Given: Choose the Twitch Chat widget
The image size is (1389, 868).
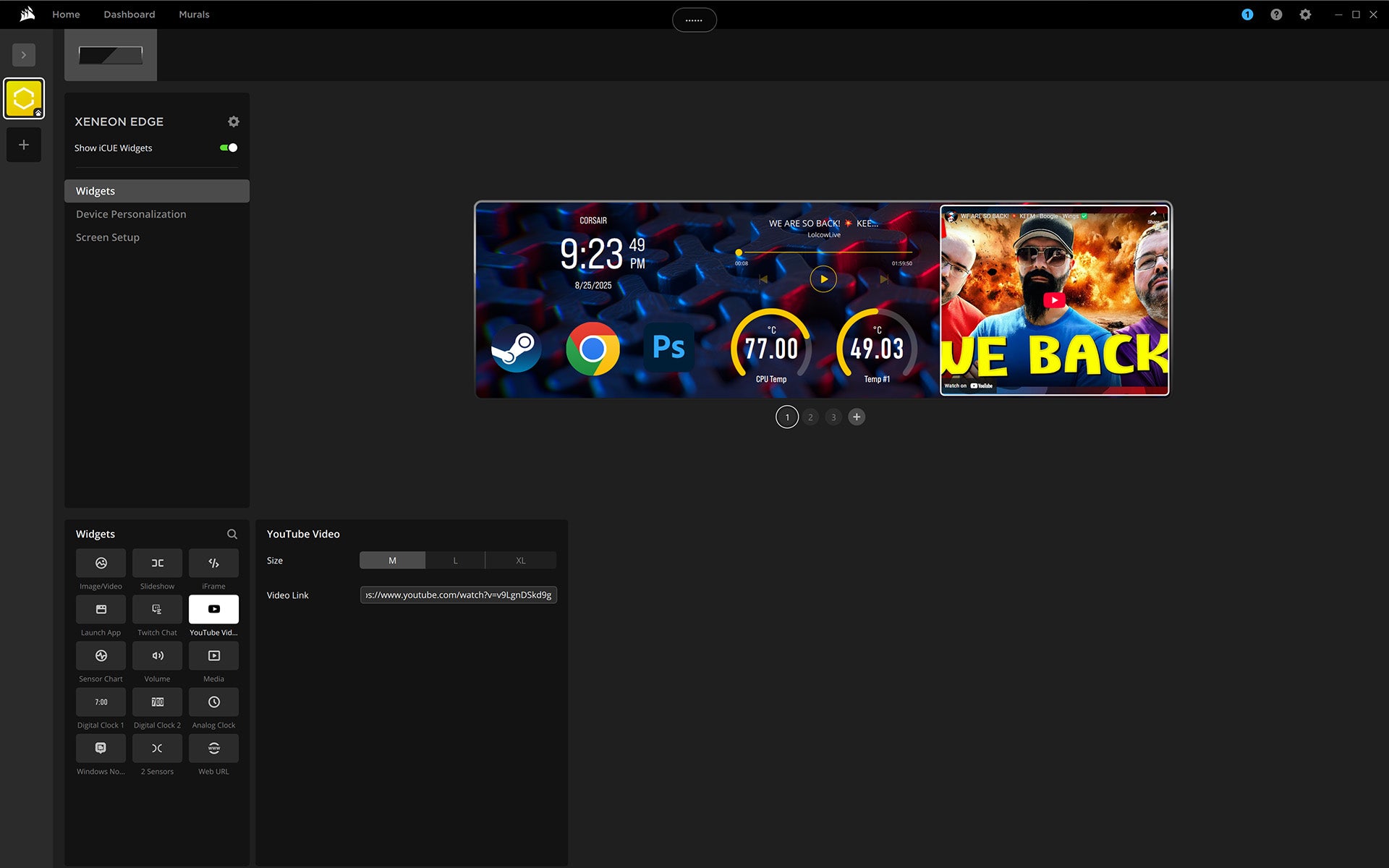Looking at the screenshot, I should coord(157,609).
